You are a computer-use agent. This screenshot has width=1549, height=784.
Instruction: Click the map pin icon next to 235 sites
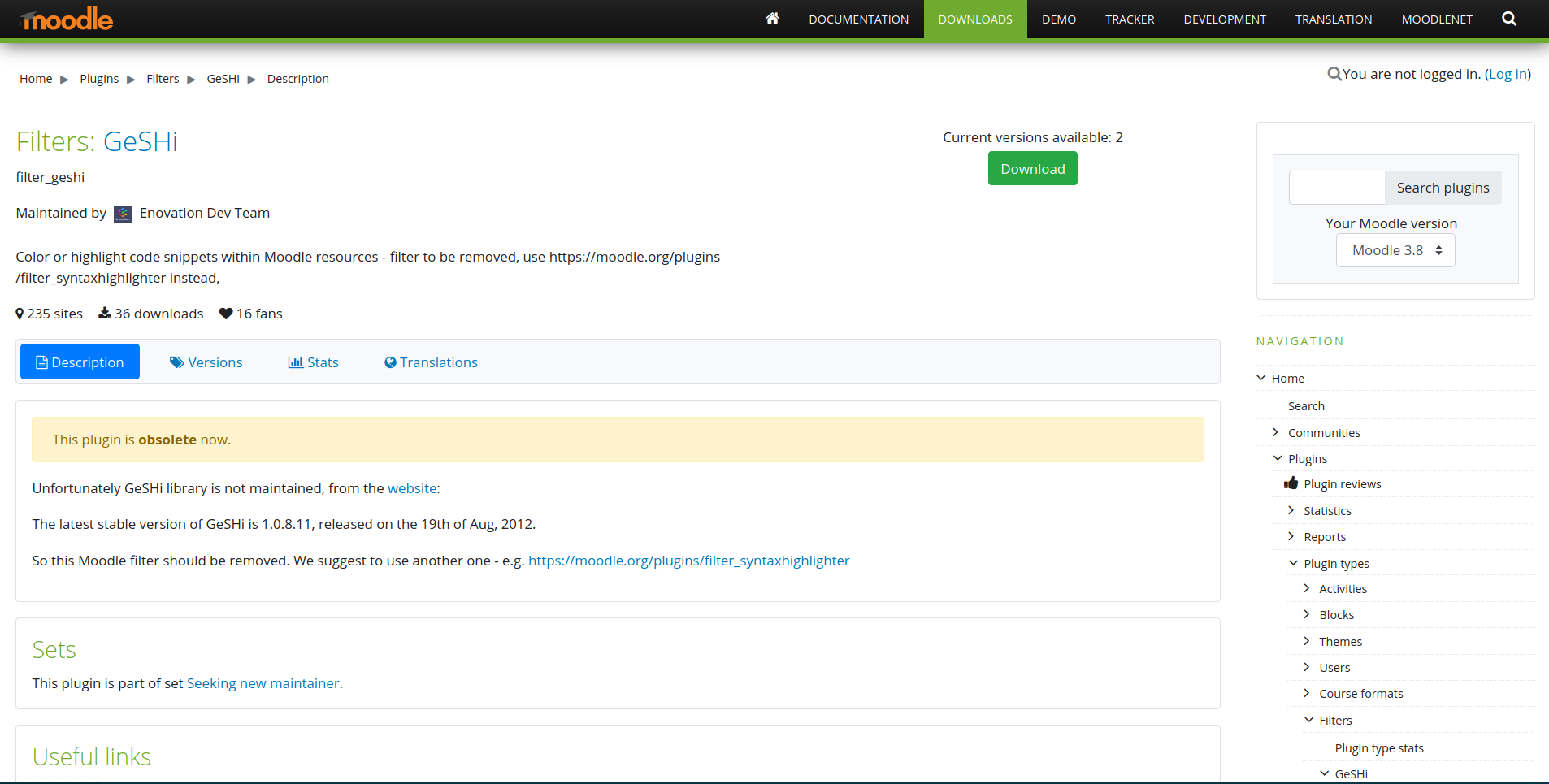point(20,314)
